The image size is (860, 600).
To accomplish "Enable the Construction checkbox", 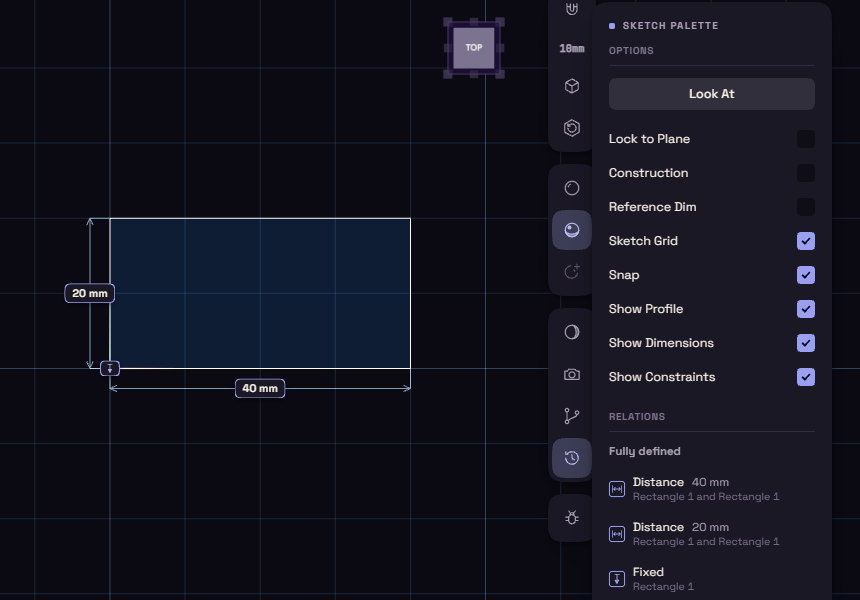I will pos(805,173).
